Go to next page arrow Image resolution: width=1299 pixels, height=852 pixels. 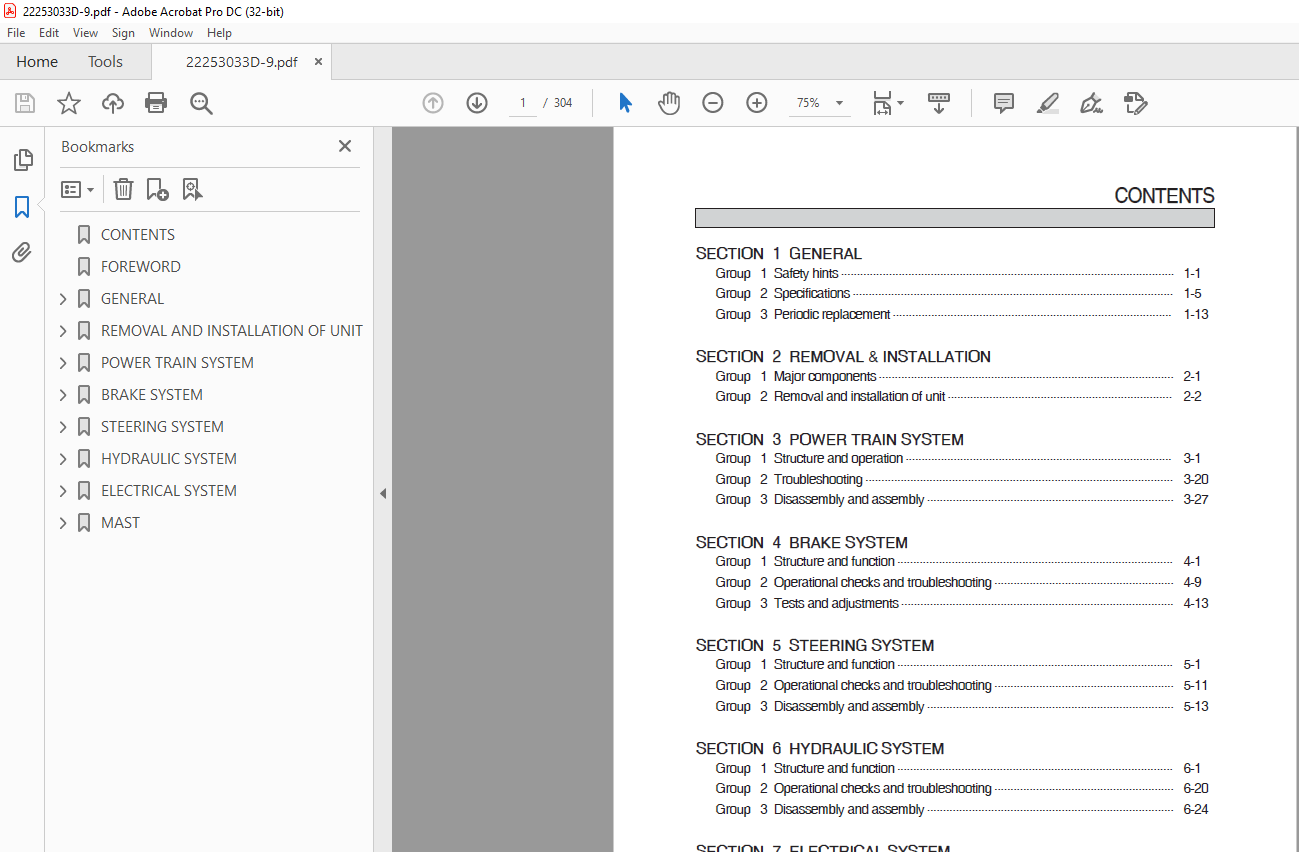477,103
